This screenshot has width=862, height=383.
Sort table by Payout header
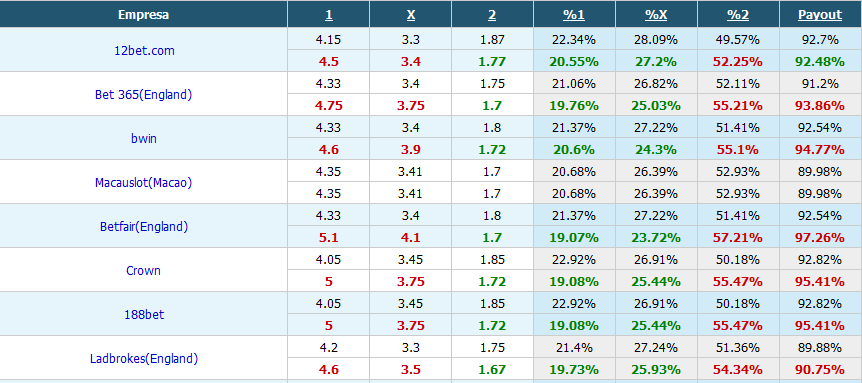click(x=820, y=15)
